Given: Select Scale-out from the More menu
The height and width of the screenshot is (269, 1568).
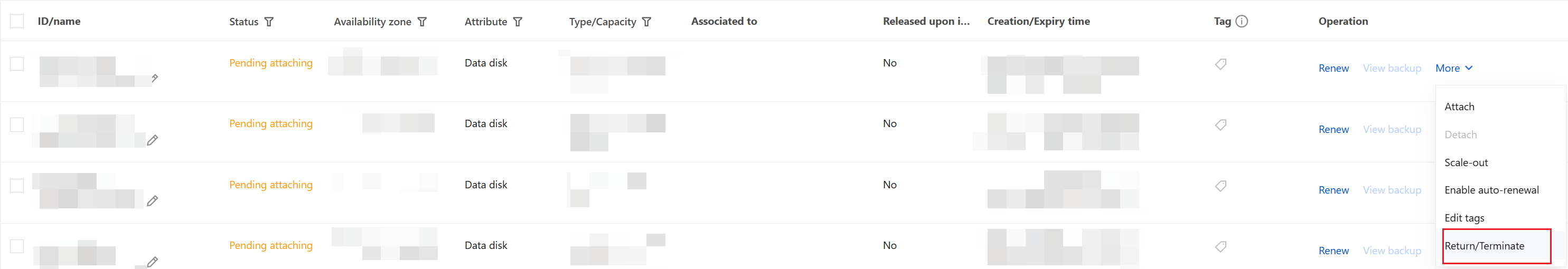Looking at the screenshot, I should pos(1466,162).
